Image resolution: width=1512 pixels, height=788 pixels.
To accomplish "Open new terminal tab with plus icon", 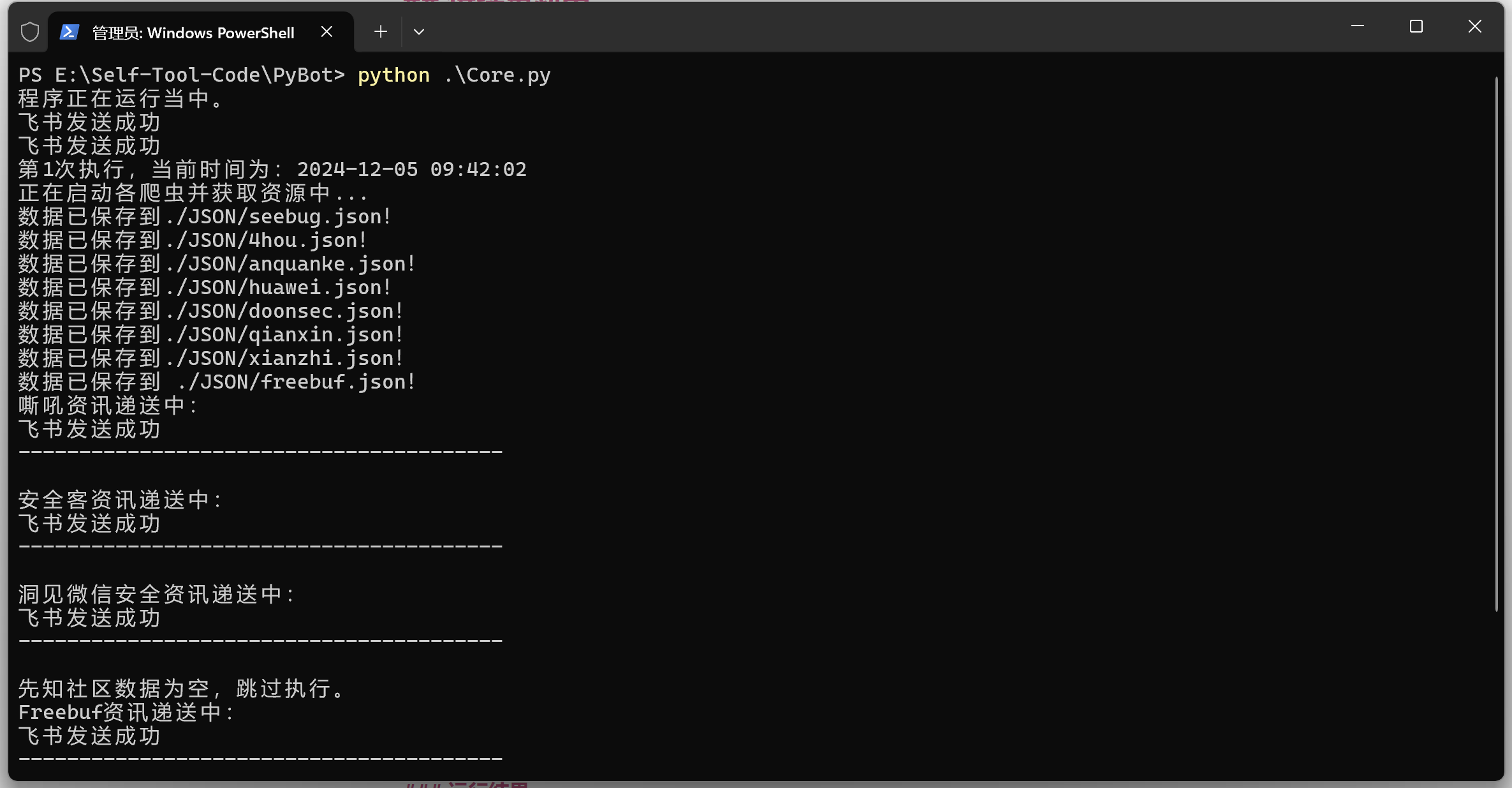I will click(x=381, y=31).
